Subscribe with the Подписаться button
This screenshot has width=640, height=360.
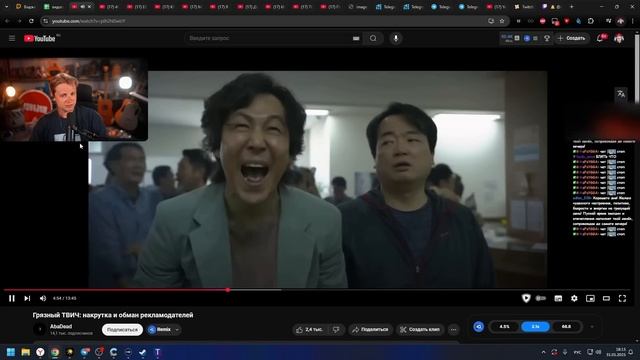click(122, 329)
